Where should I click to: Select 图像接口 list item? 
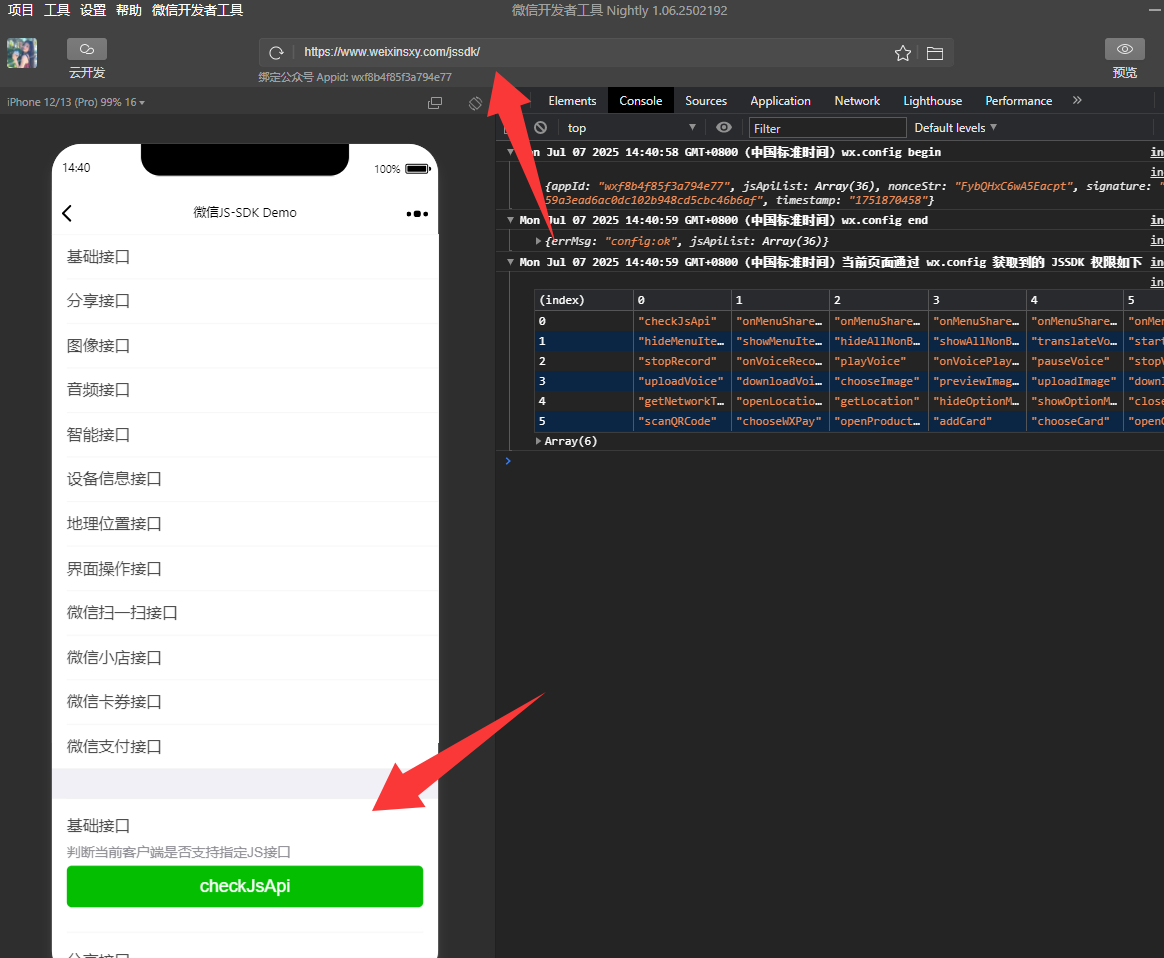245,346
